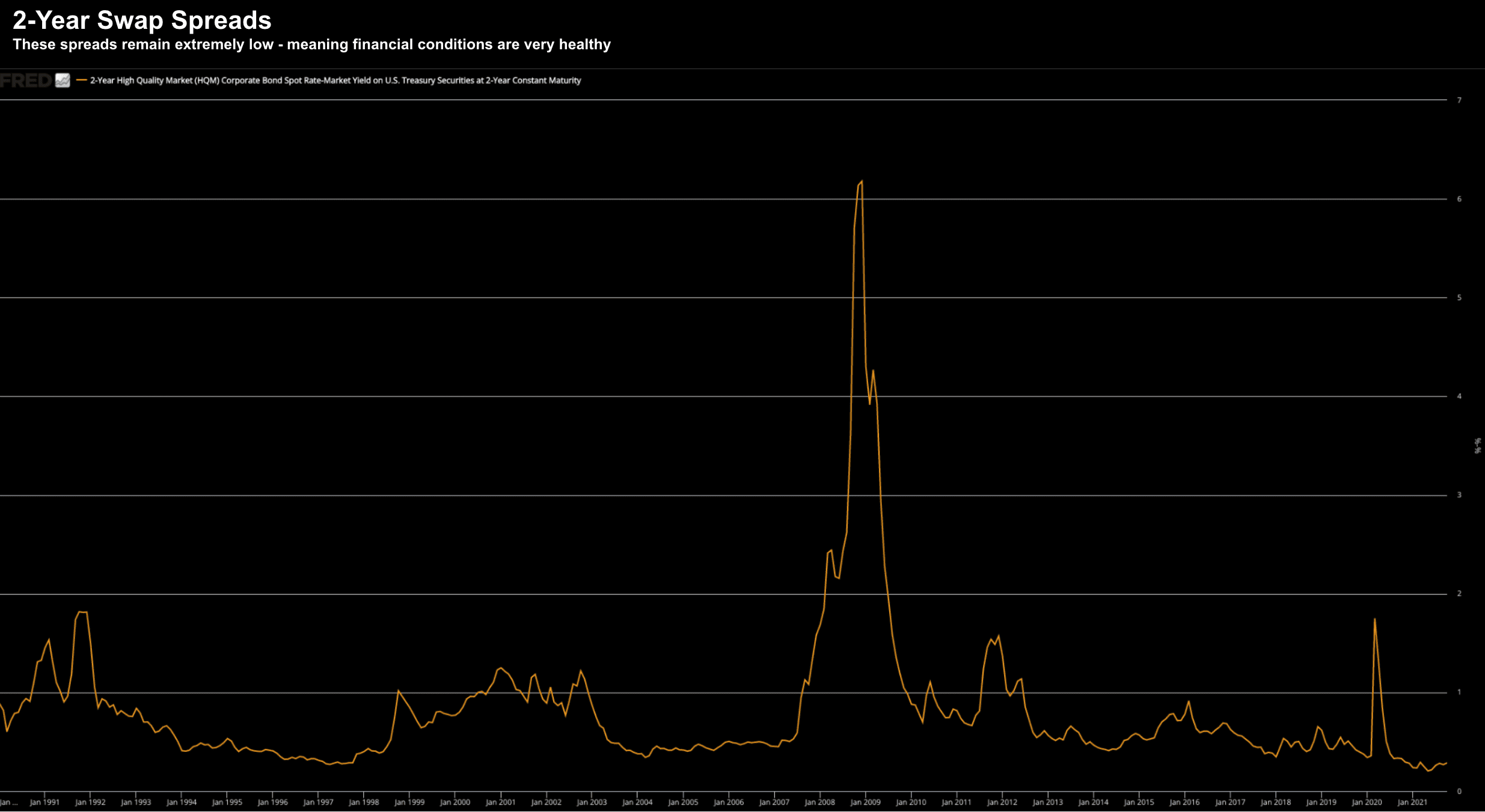This screenshot has height=812, width=1485.
Task: Click the y-axis value 1
Action: point(1459,692)
